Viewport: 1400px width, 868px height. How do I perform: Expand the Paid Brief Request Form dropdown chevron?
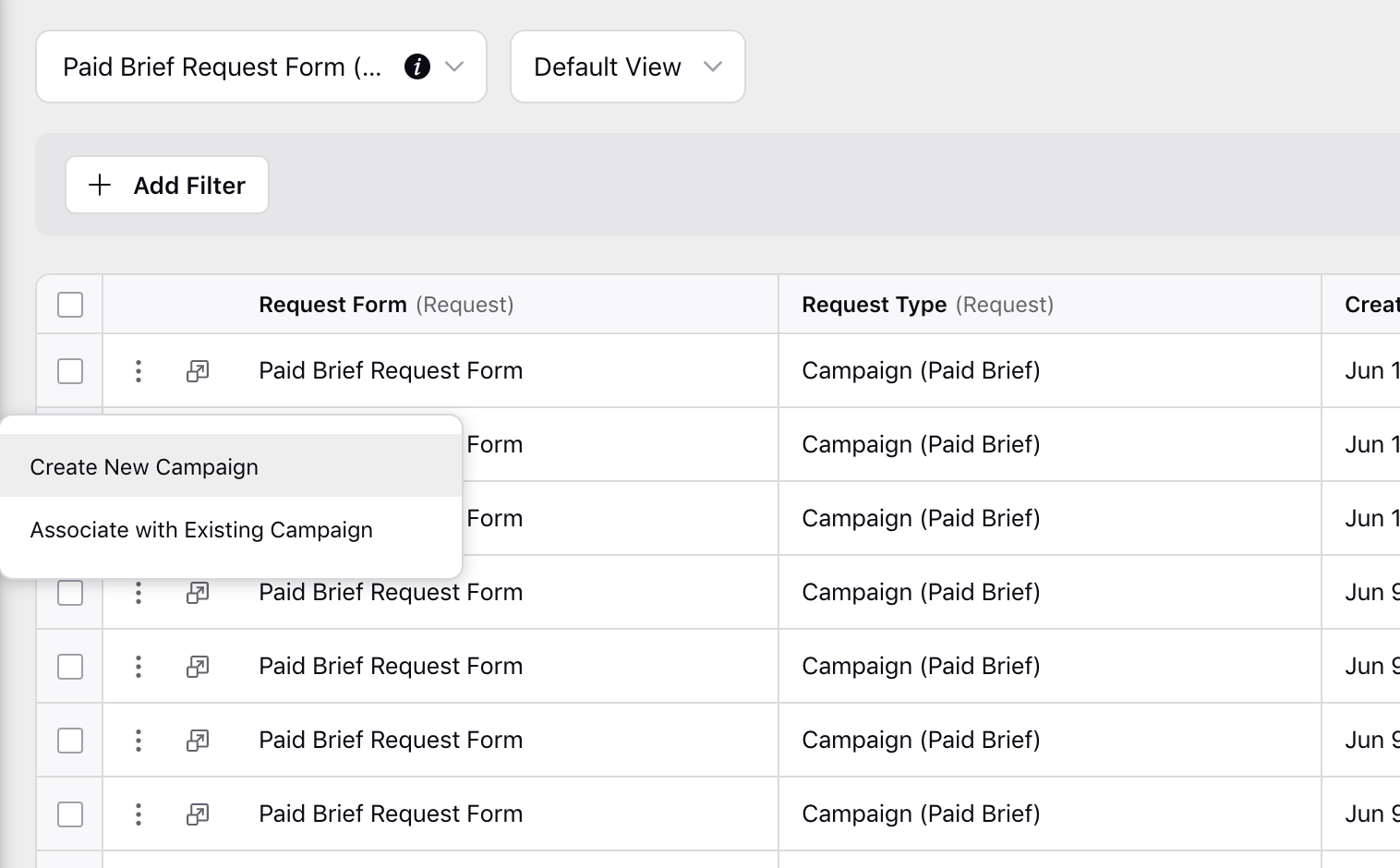(454, 66)
